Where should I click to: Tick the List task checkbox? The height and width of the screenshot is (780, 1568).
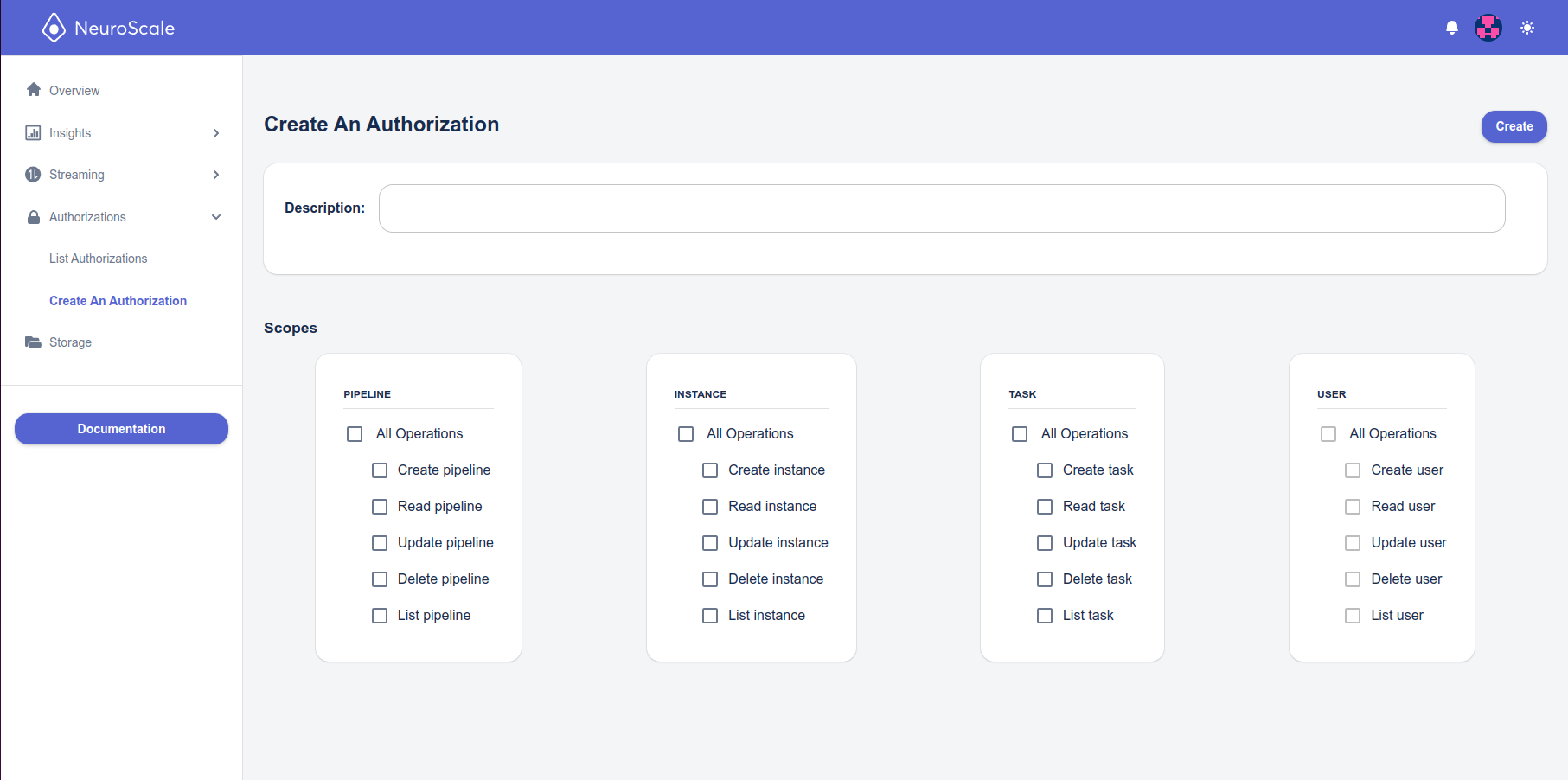point(1045,616)
